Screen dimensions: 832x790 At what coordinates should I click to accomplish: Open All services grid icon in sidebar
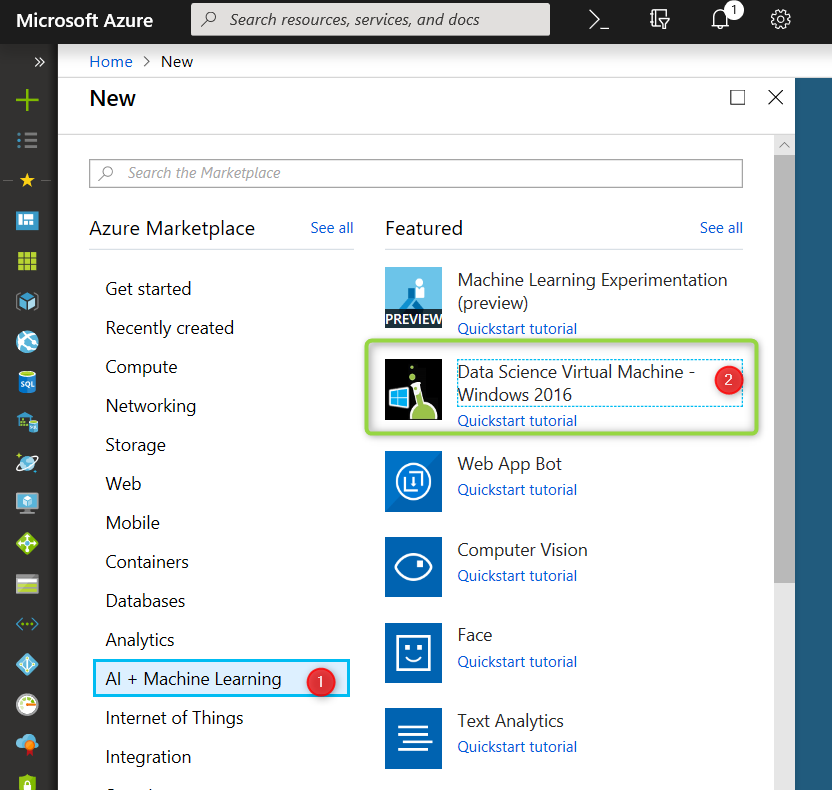27,260
